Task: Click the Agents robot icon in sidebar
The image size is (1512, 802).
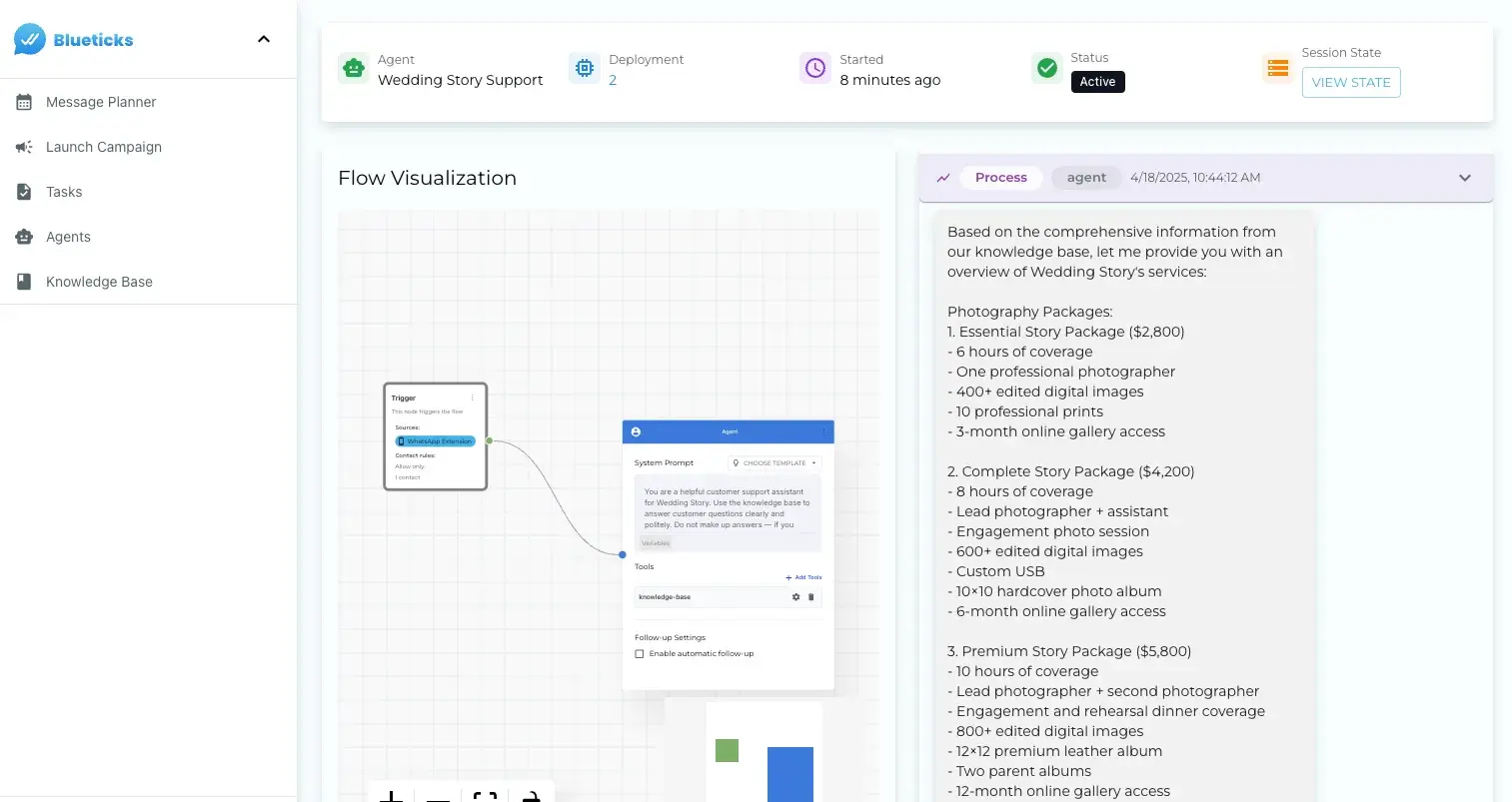Action: coord(24,237)
